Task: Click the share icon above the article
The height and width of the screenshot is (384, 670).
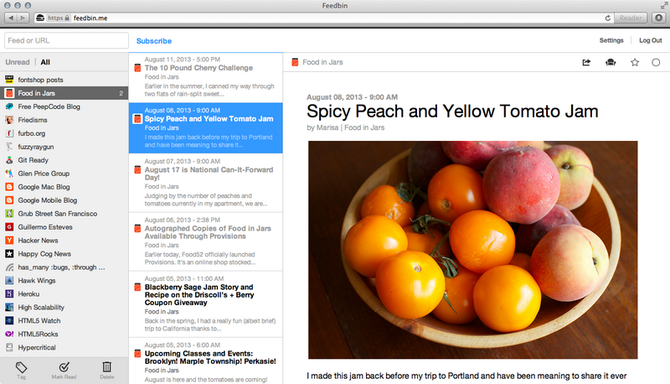Action: coord(586,62)
